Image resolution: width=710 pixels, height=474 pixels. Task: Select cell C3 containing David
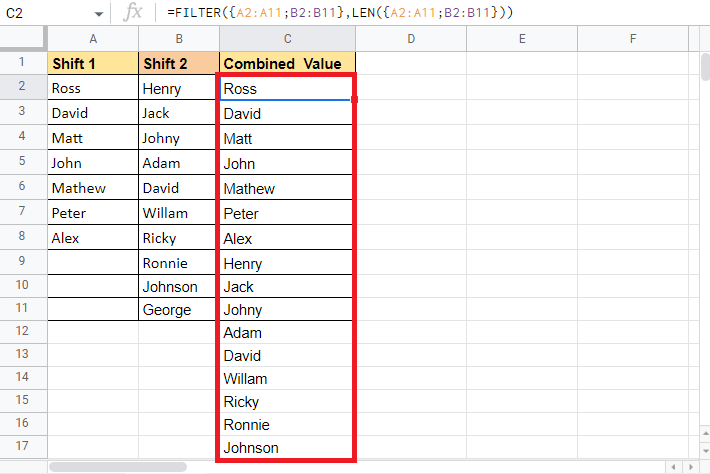286,113
